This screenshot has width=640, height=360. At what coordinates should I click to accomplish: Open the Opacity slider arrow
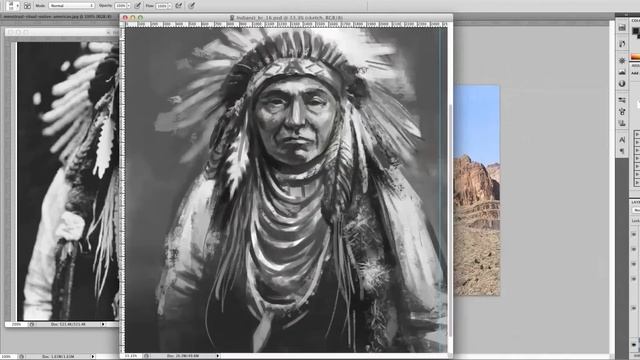[129, 6]
